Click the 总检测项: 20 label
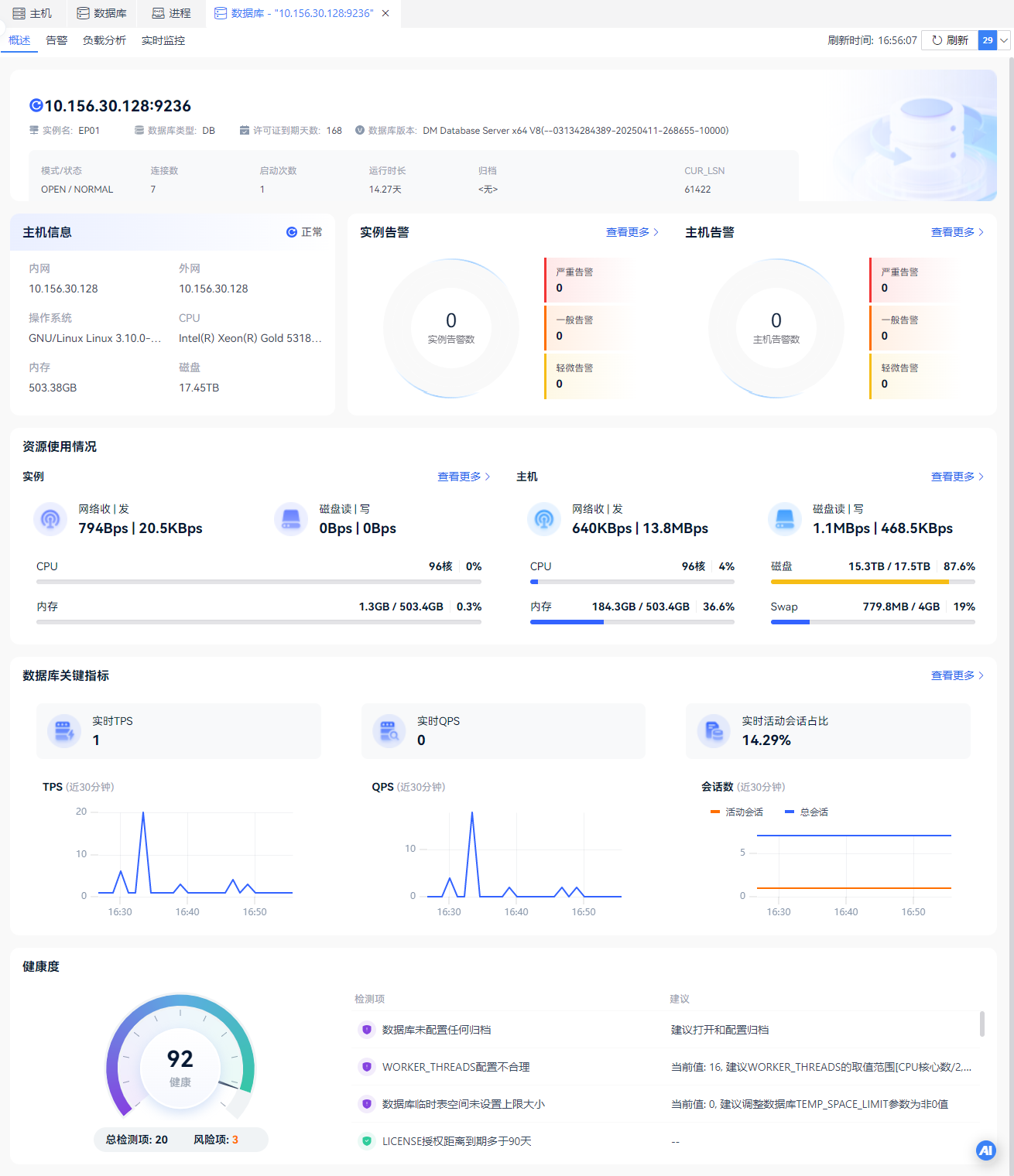This screenshot has width=1014, height=1176. (x=137, y=1140)
